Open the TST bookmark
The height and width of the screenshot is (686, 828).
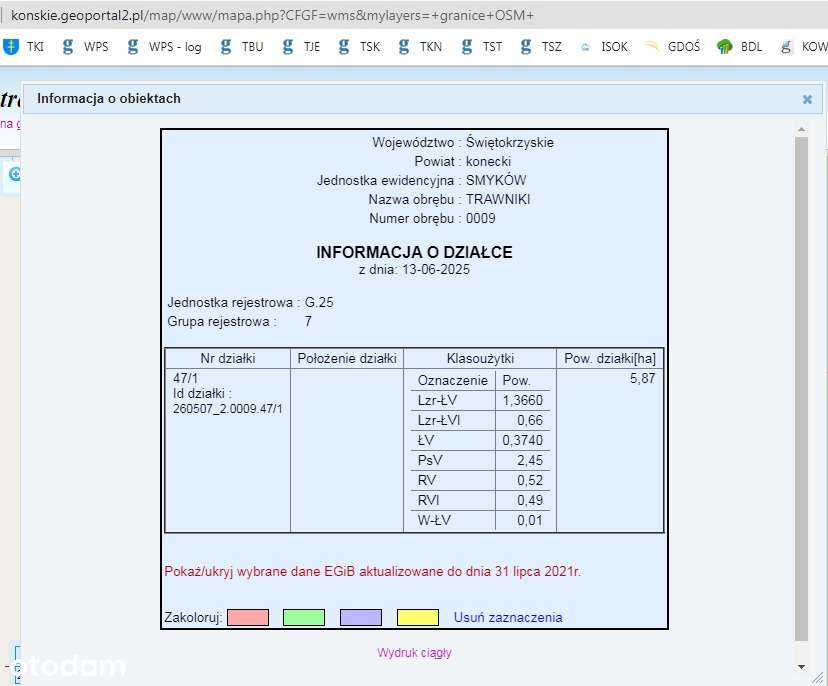coord(482,46)
